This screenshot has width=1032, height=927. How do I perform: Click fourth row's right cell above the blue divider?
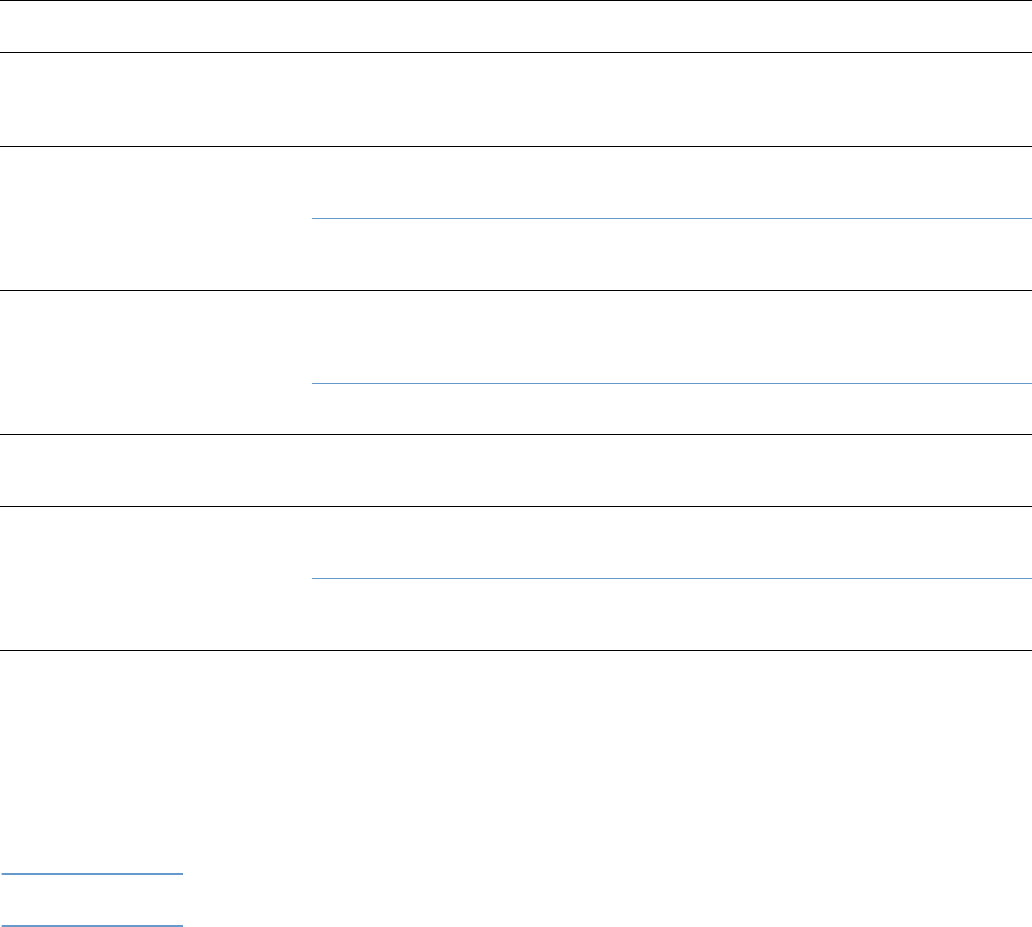click(x=670, y=337)
